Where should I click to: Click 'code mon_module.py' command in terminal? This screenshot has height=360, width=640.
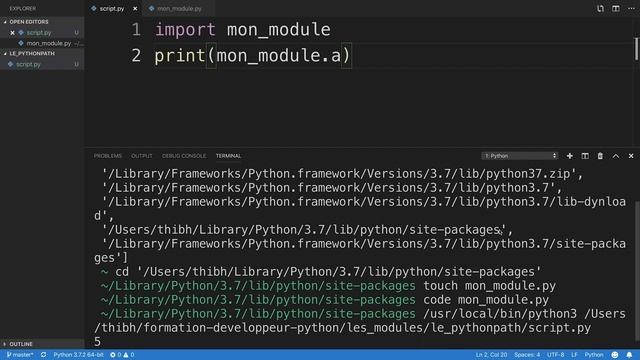tap(486, 300)
